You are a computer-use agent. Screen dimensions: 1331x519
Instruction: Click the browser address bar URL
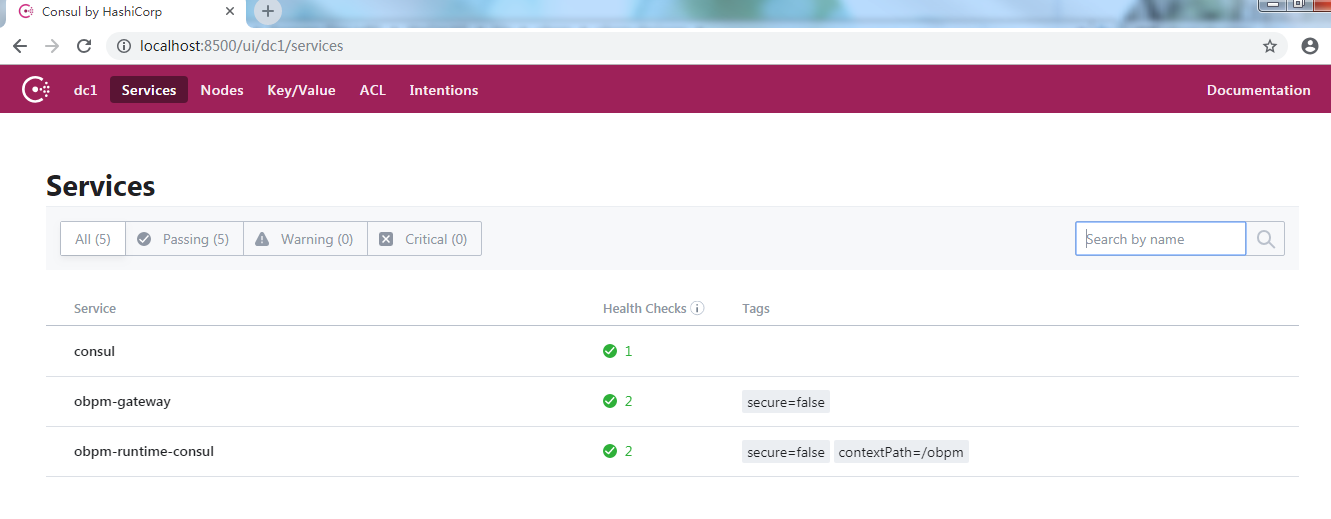click(241, 46)
